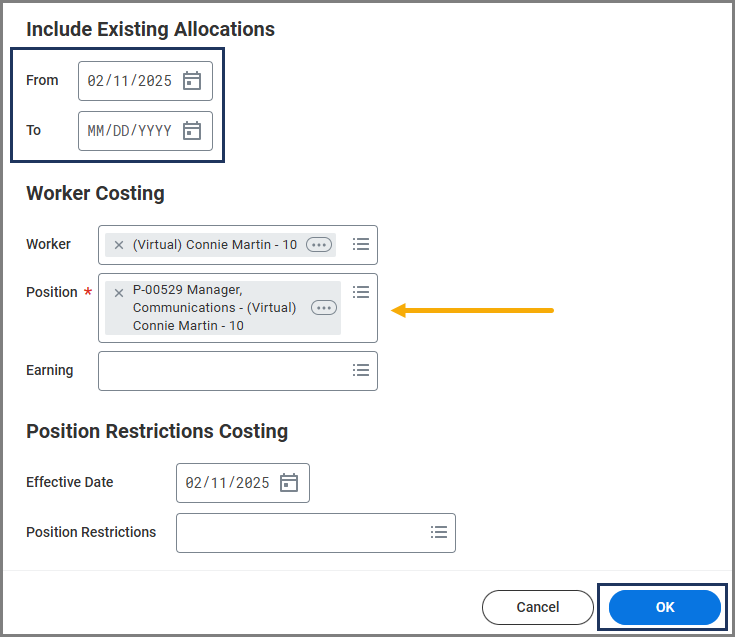This screenshot has height=637, width=735.
Task: Open related actions for position P-00529
Action: click(x=324, y=308)
